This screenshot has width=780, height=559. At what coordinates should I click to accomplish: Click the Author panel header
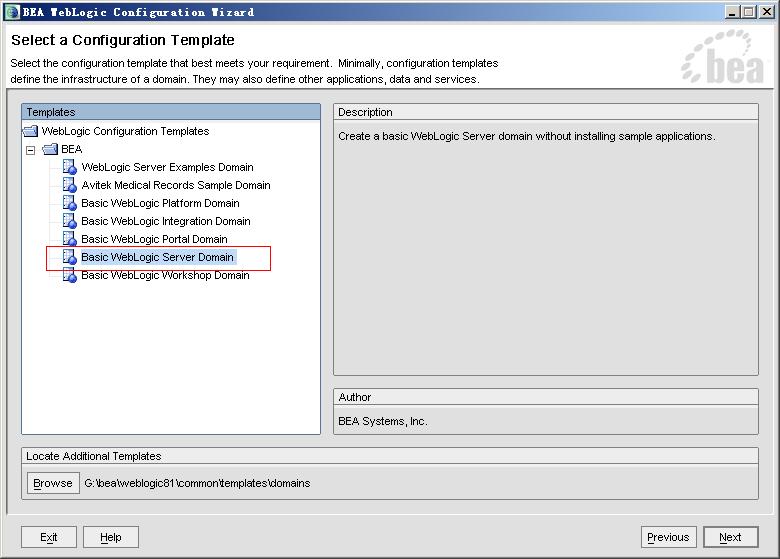coord(546,397)
